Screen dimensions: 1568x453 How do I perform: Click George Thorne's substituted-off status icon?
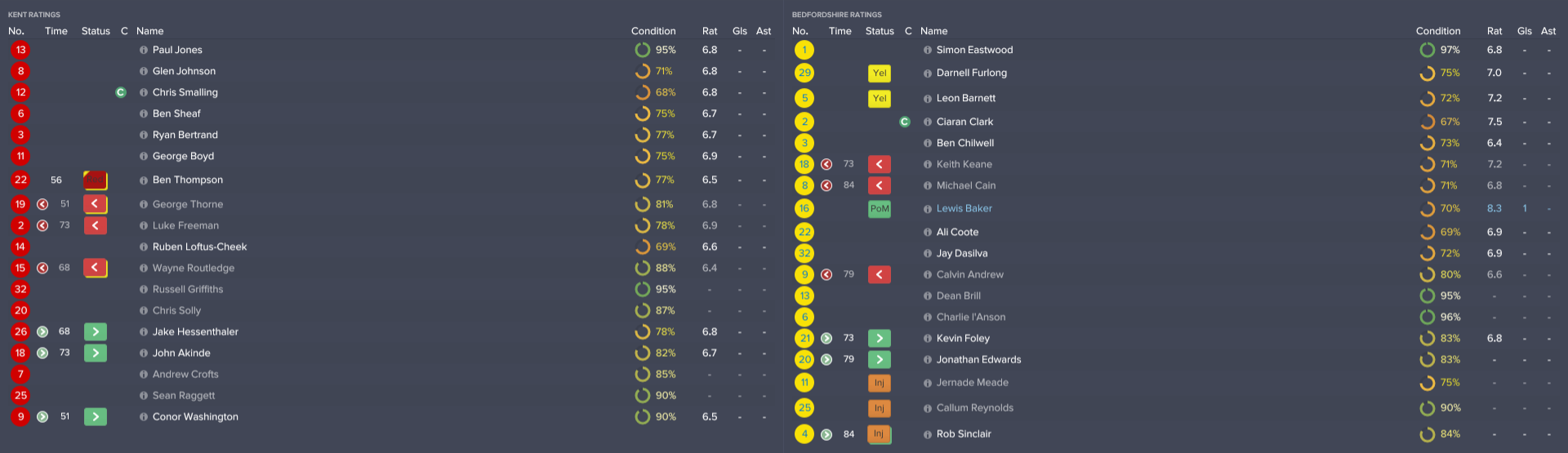coord(95,204)
